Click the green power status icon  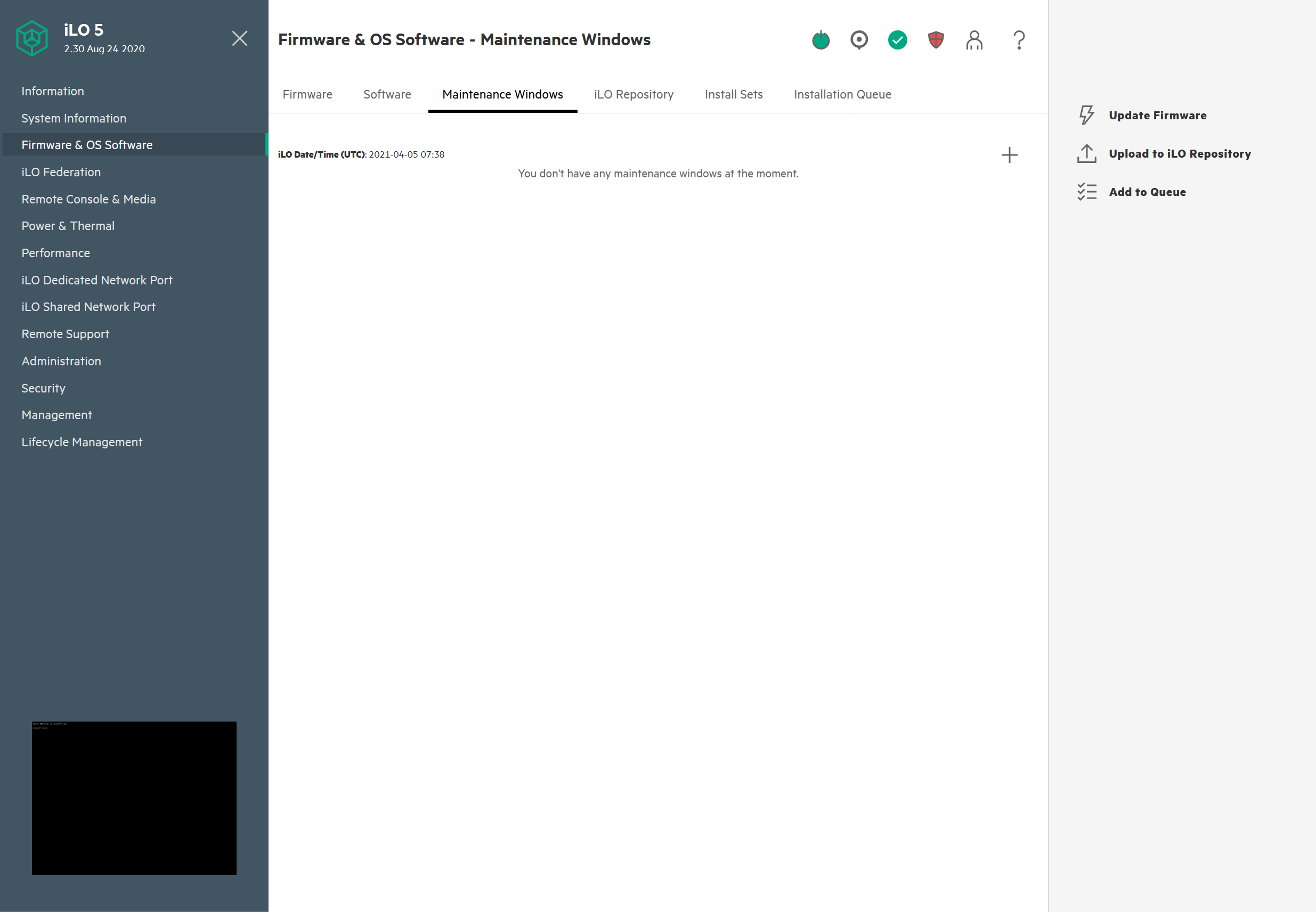pos(820,40)
